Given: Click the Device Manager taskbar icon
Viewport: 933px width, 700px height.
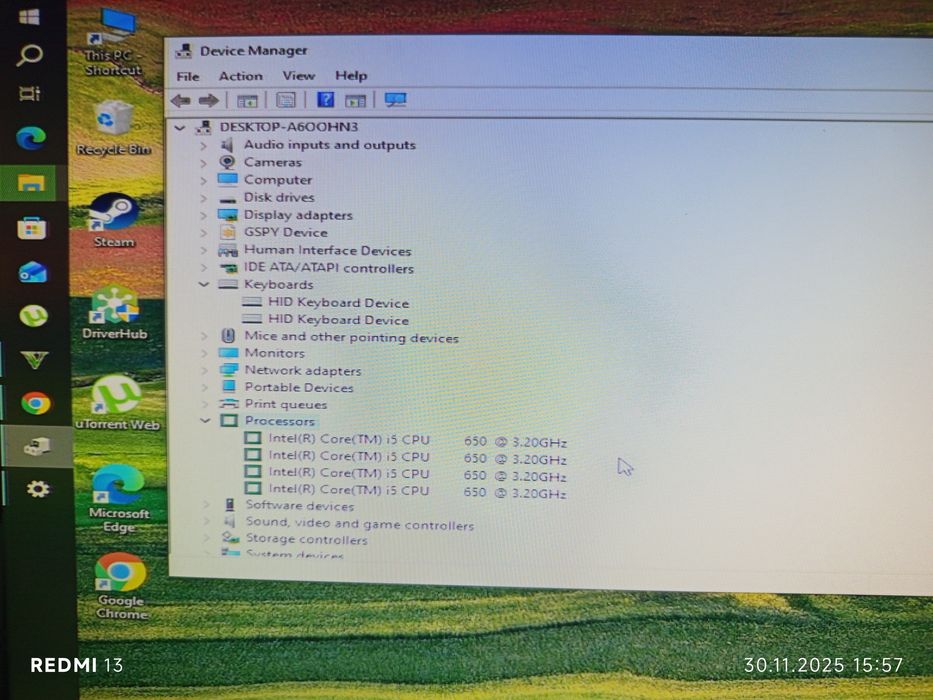Looking at the screenshot, I should [x=37, y=446].
